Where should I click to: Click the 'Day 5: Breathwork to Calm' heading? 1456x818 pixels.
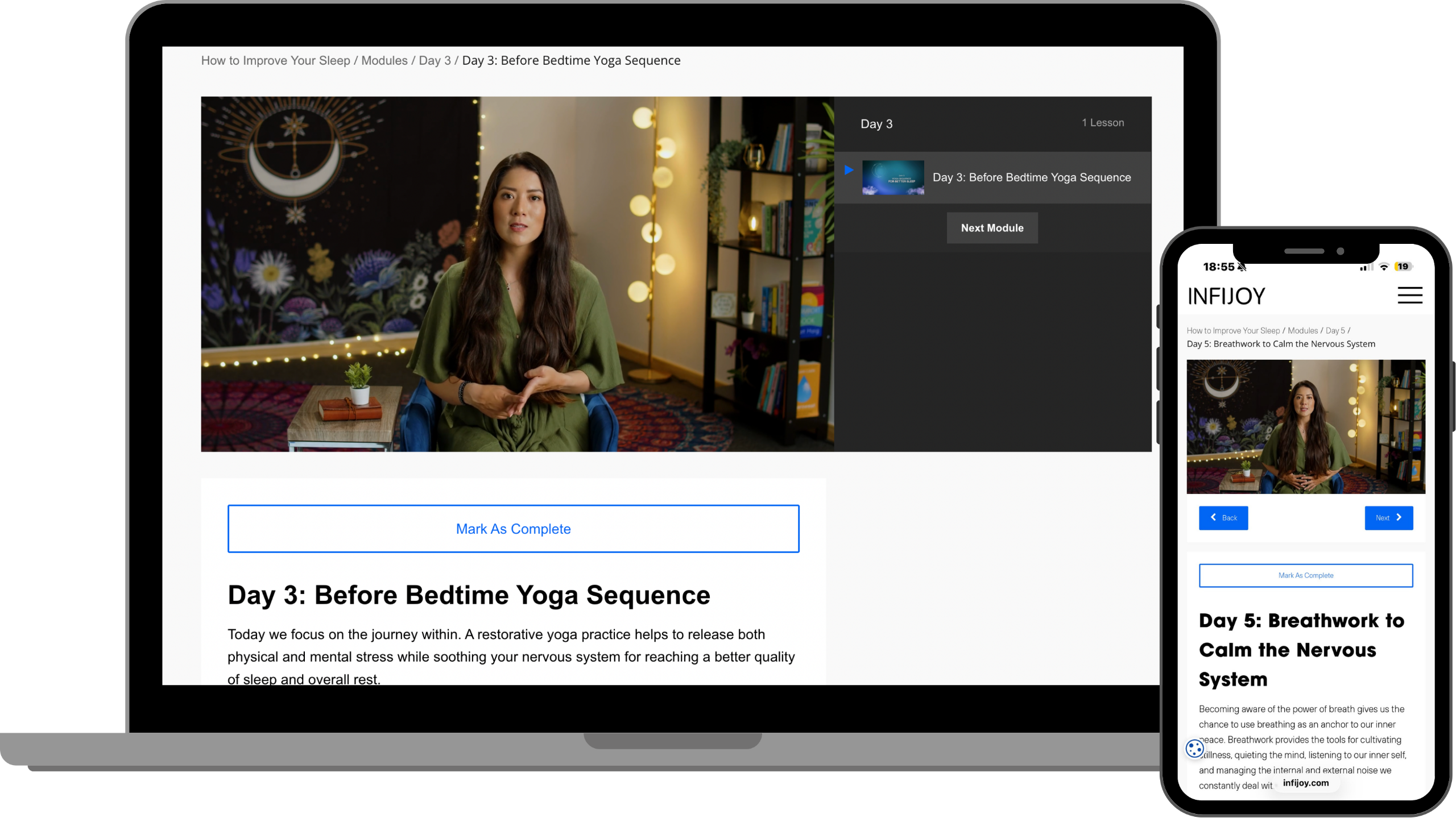[1301, 650]
